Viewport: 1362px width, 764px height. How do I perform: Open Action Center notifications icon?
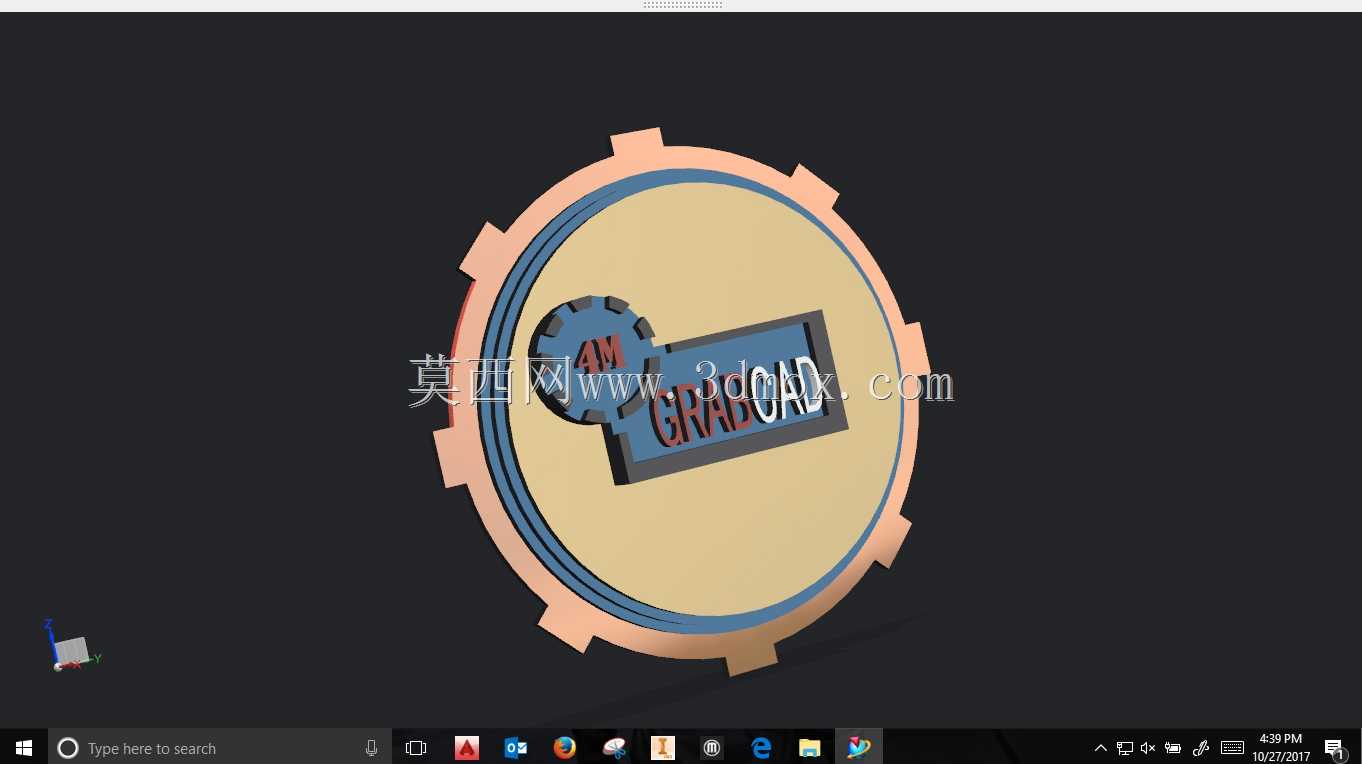(x=1334, y=748)
